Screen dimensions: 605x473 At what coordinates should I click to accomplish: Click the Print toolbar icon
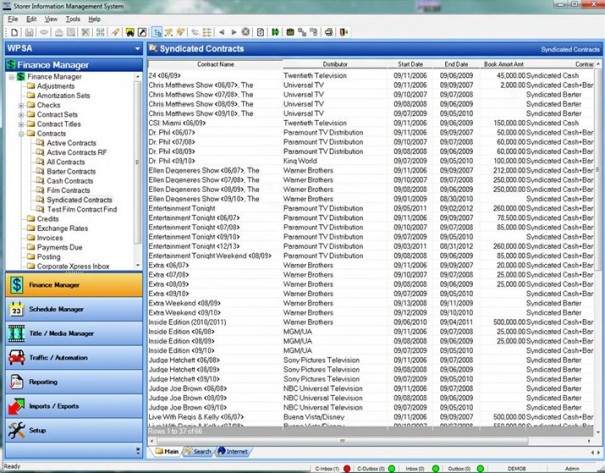[x=59, y=32]
